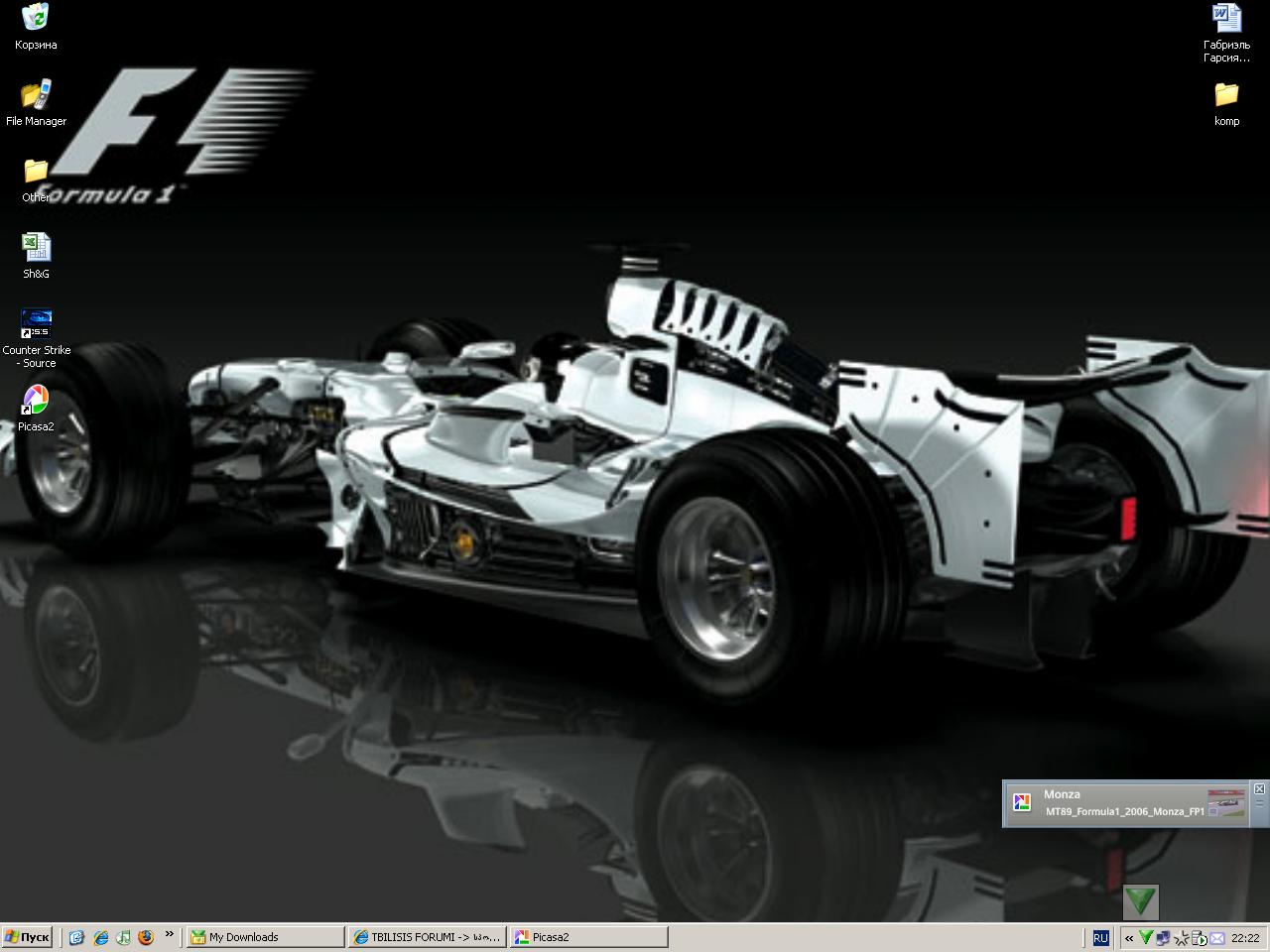Switch to Picasa2 taskbar window
This screenshot has width=1270, height=952.
click(x=588, y=937)
